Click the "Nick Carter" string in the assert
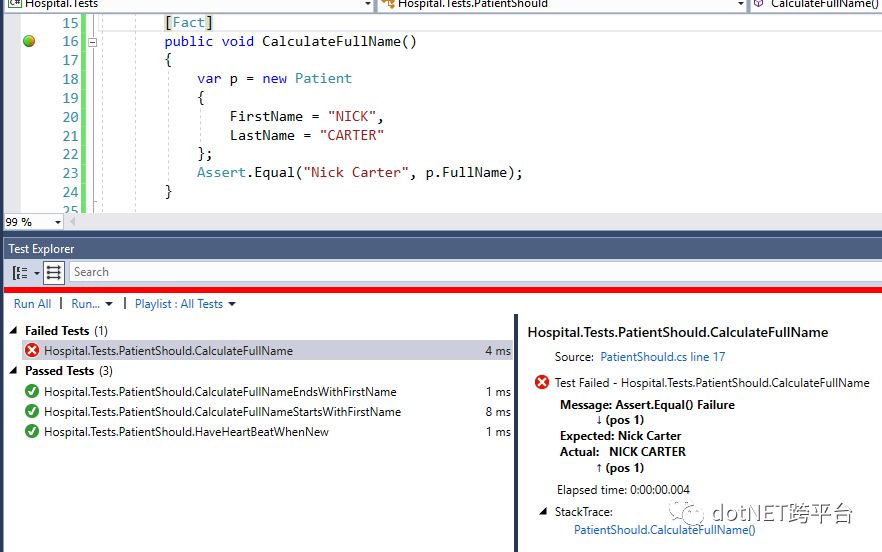Screen dimensions: 882x552 pos(356,173)
